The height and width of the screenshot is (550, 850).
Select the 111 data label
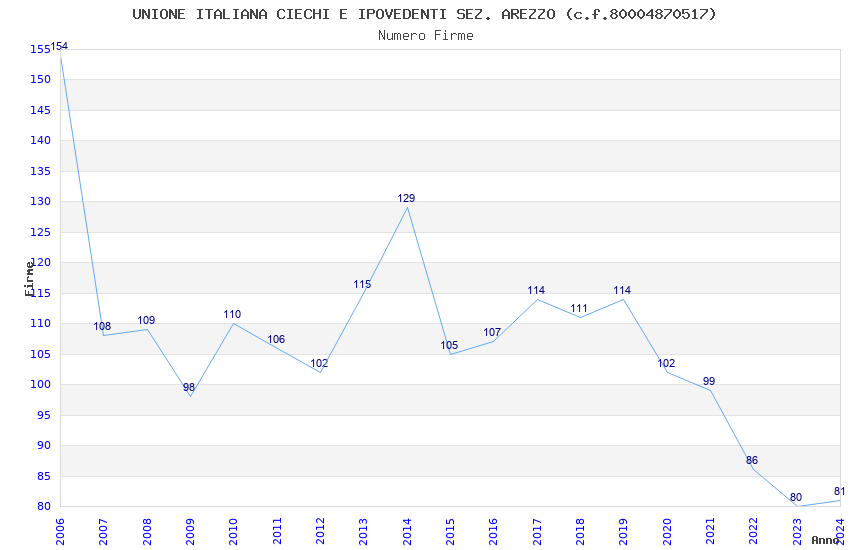click(579, 308)
